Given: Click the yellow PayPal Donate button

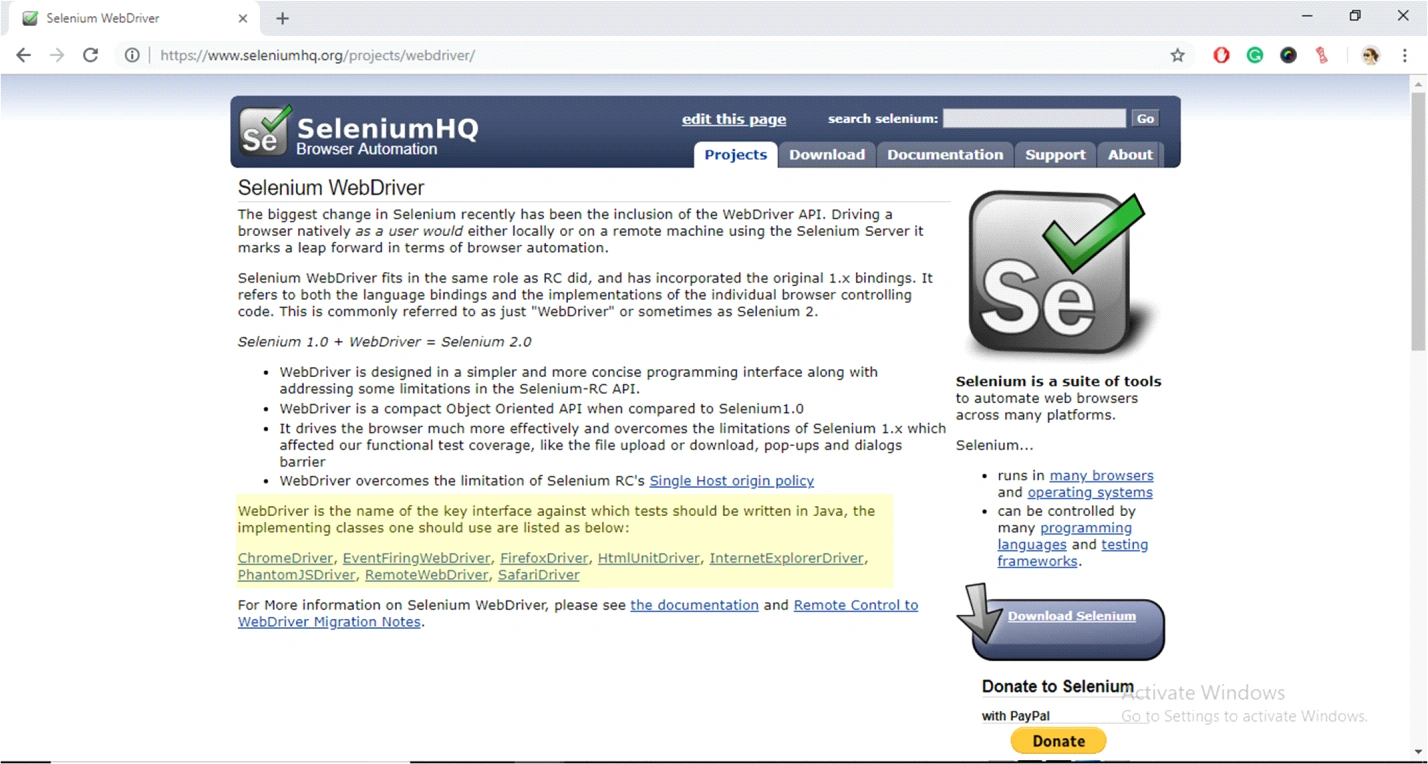Looking at the screenshot, I should click(x=1058, y=741).
